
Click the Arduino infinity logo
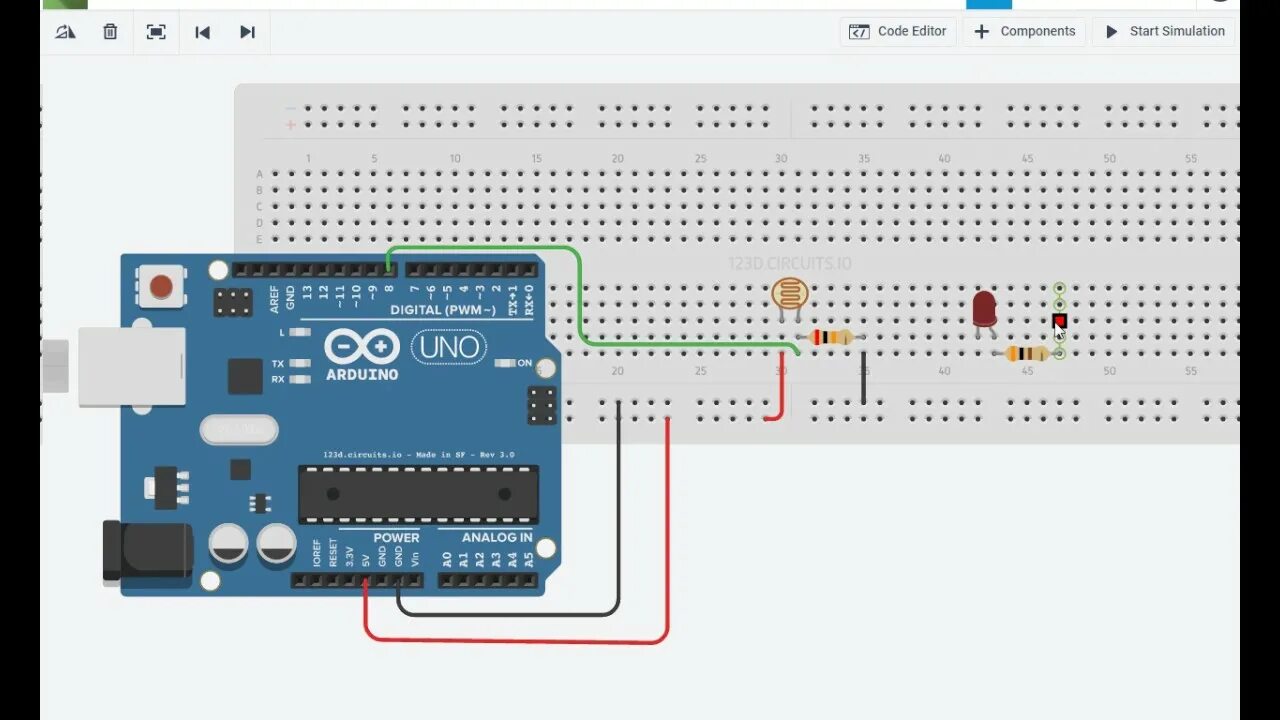362,347
